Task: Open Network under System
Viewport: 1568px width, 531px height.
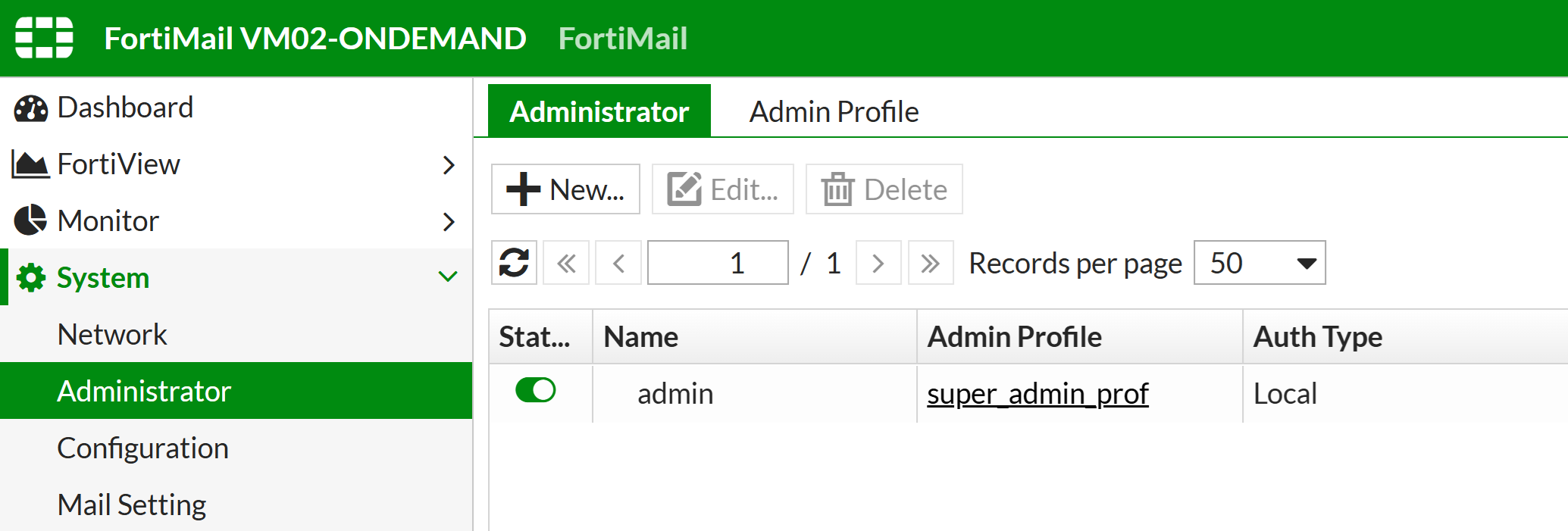Action: click(112, 335)
